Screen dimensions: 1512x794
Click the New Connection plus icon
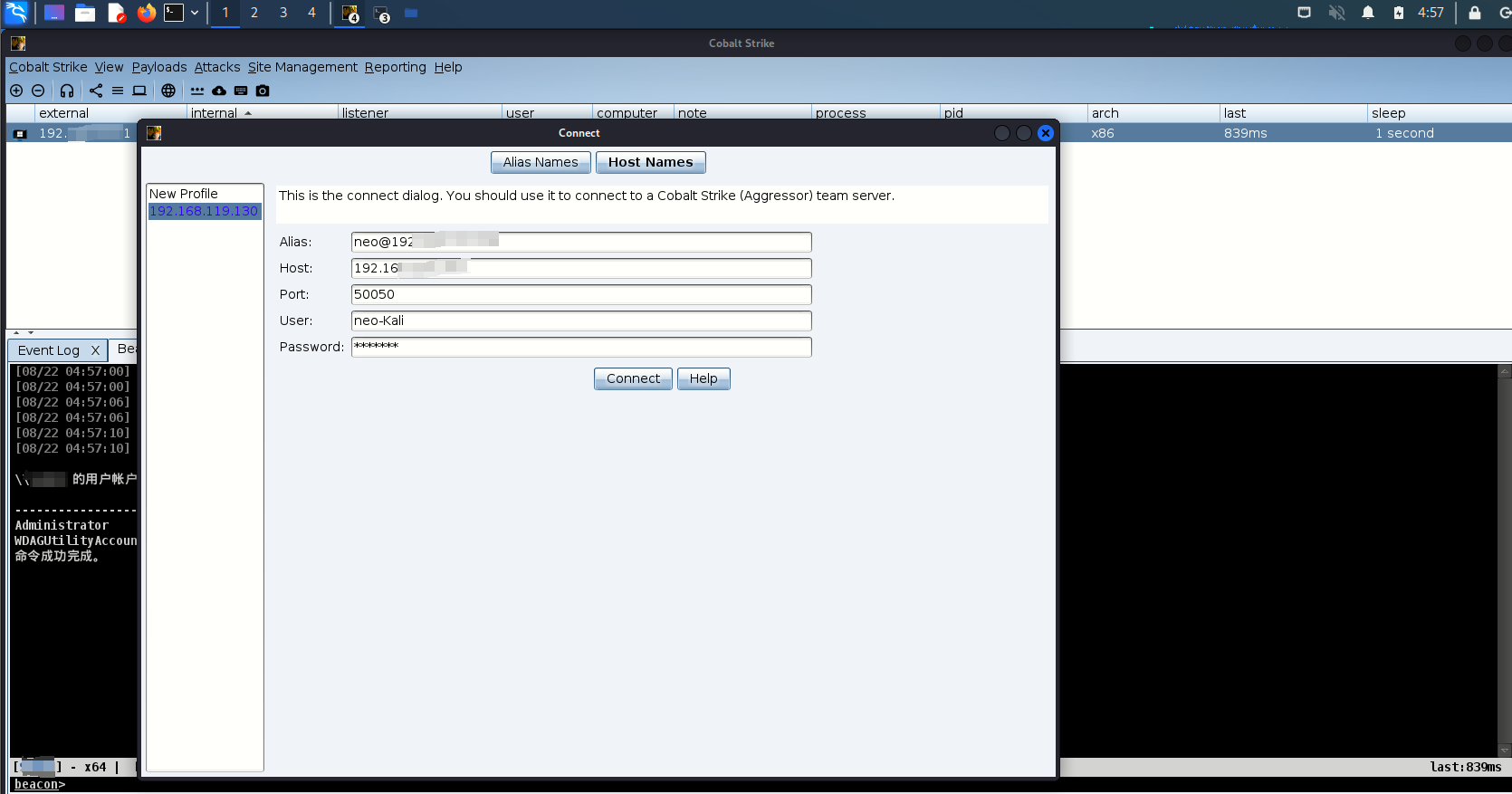coord(16,91)
